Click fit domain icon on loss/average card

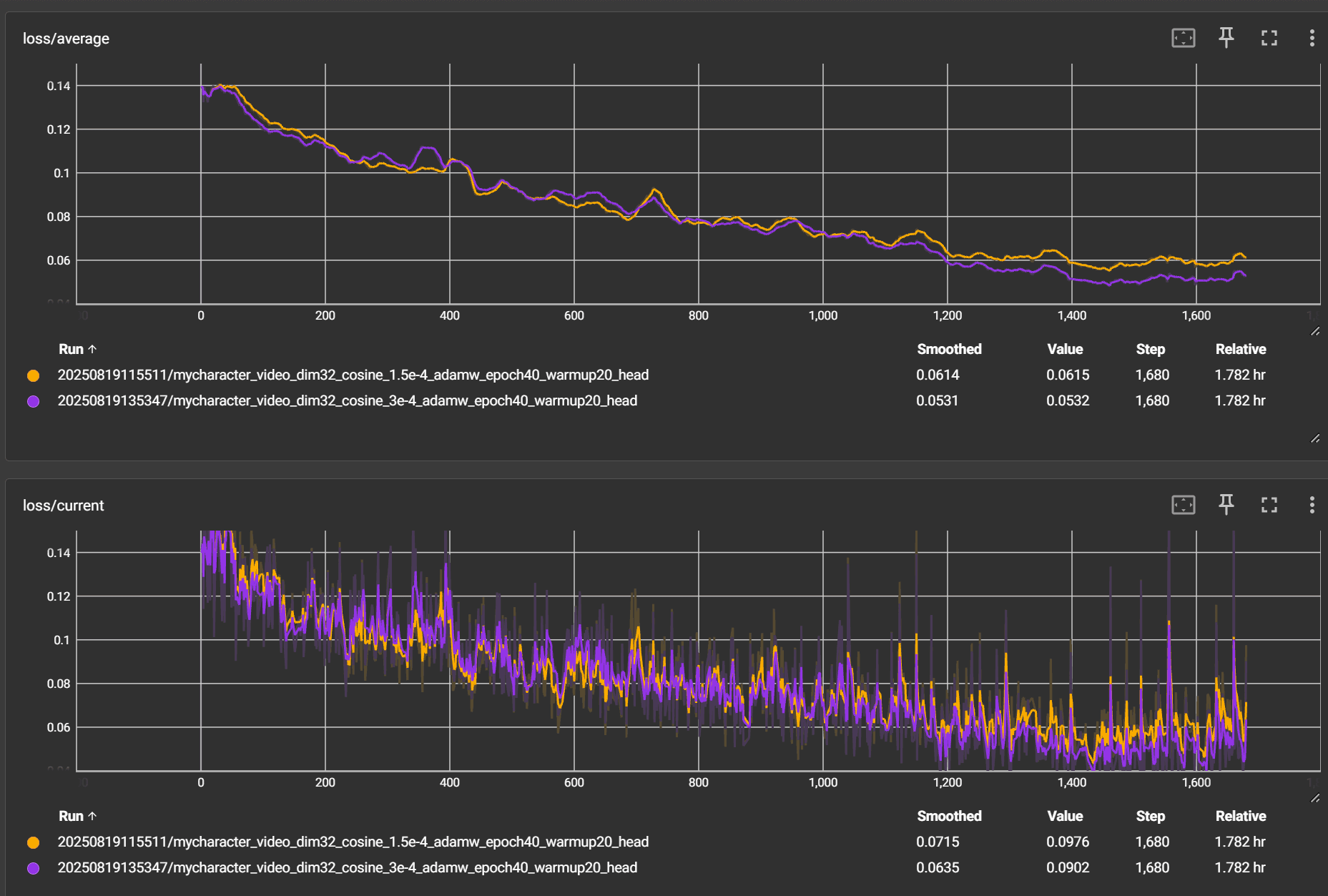tap(1183, 38)
